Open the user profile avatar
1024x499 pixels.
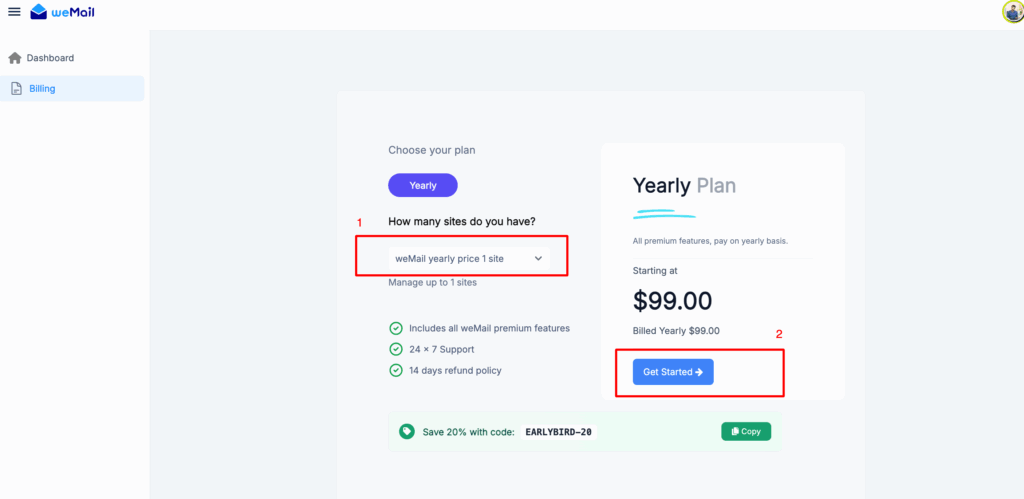(1012, 12)
